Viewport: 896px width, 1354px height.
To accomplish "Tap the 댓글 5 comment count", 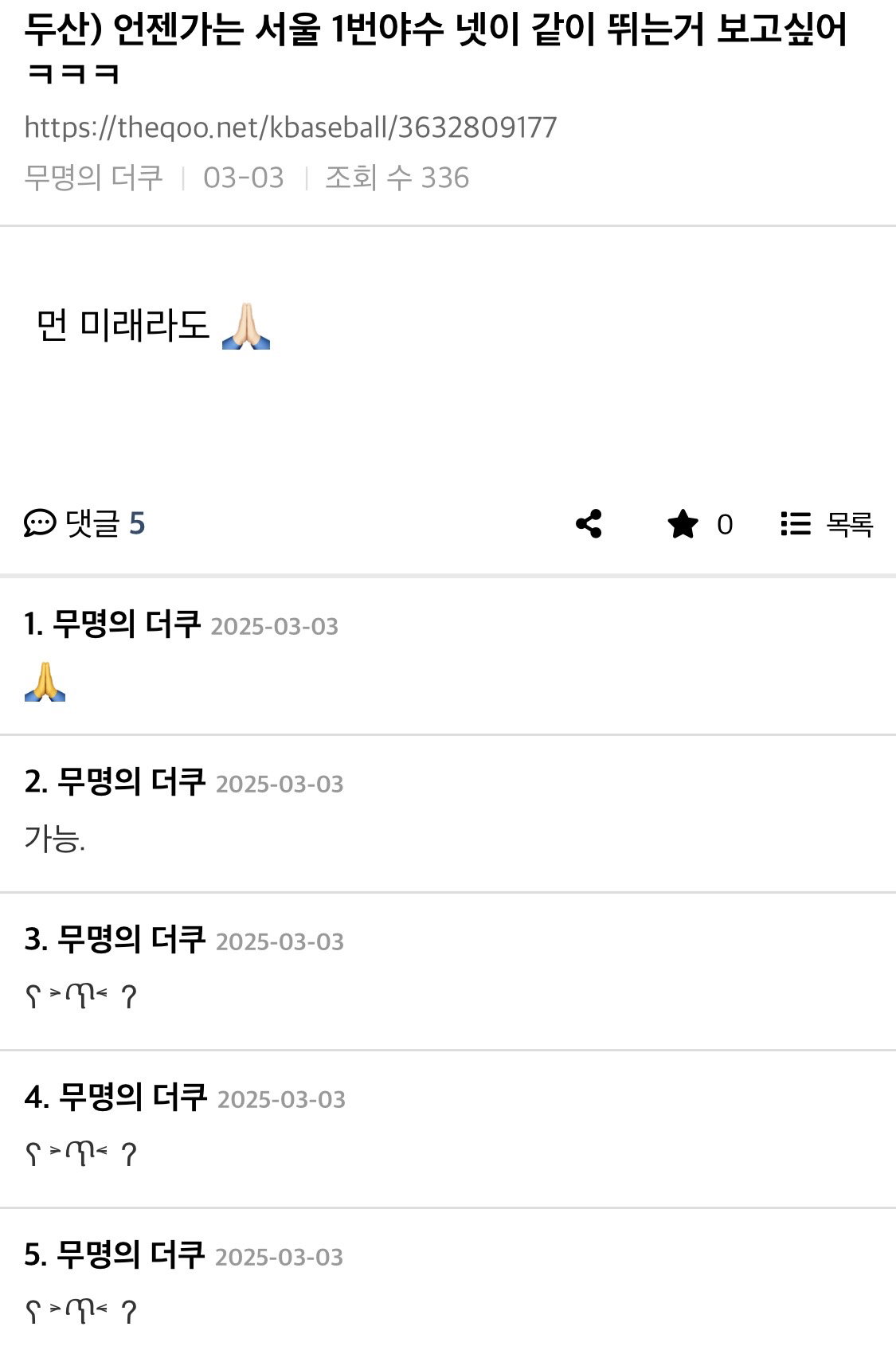I will pyautogui.click(x=105, y=523).
